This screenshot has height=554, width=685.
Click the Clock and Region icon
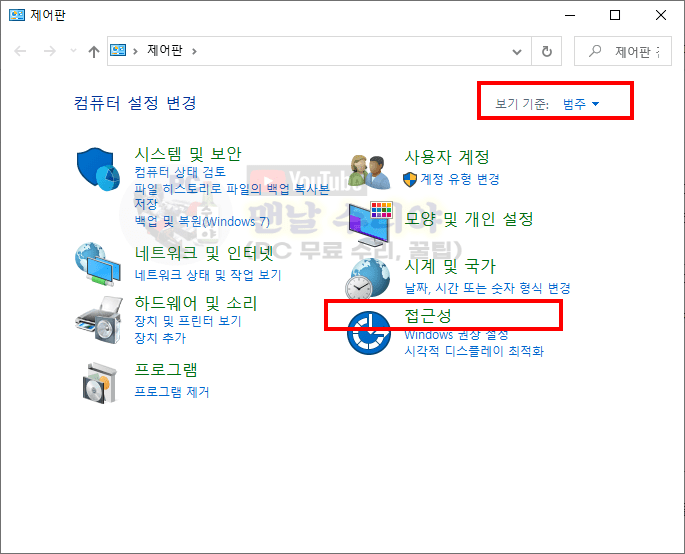pos(368,279)
